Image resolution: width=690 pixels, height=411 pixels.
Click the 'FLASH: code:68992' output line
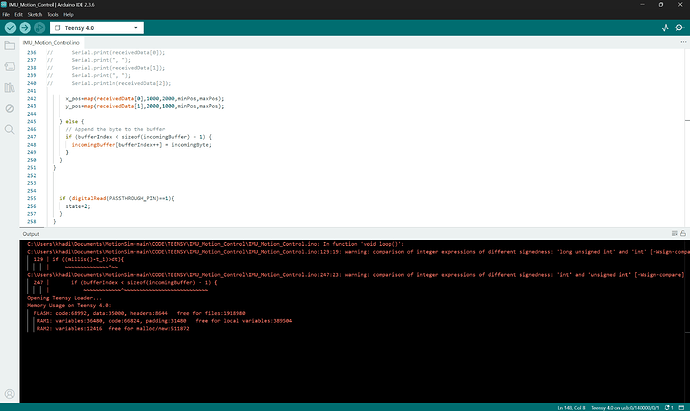coord(139,313)
